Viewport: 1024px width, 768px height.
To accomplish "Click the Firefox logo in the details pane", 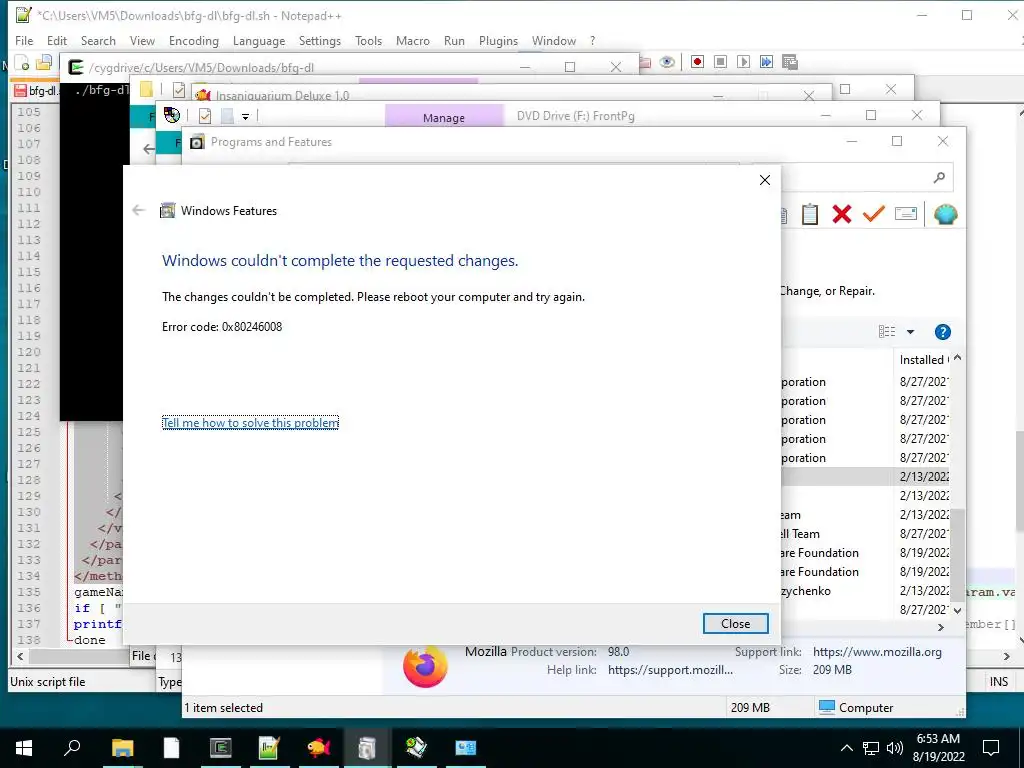I will click(425, 666).
